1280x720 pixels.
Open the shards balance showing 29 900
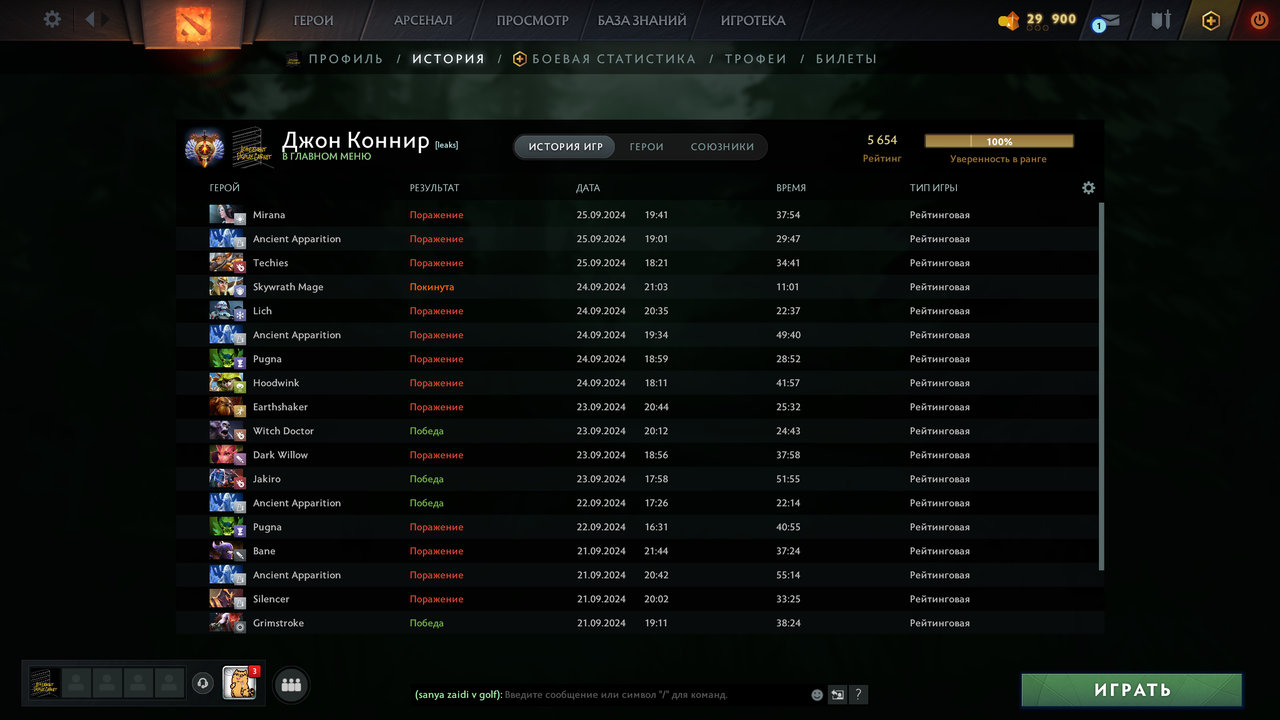pyautogui.click(x=1038, y=19)
